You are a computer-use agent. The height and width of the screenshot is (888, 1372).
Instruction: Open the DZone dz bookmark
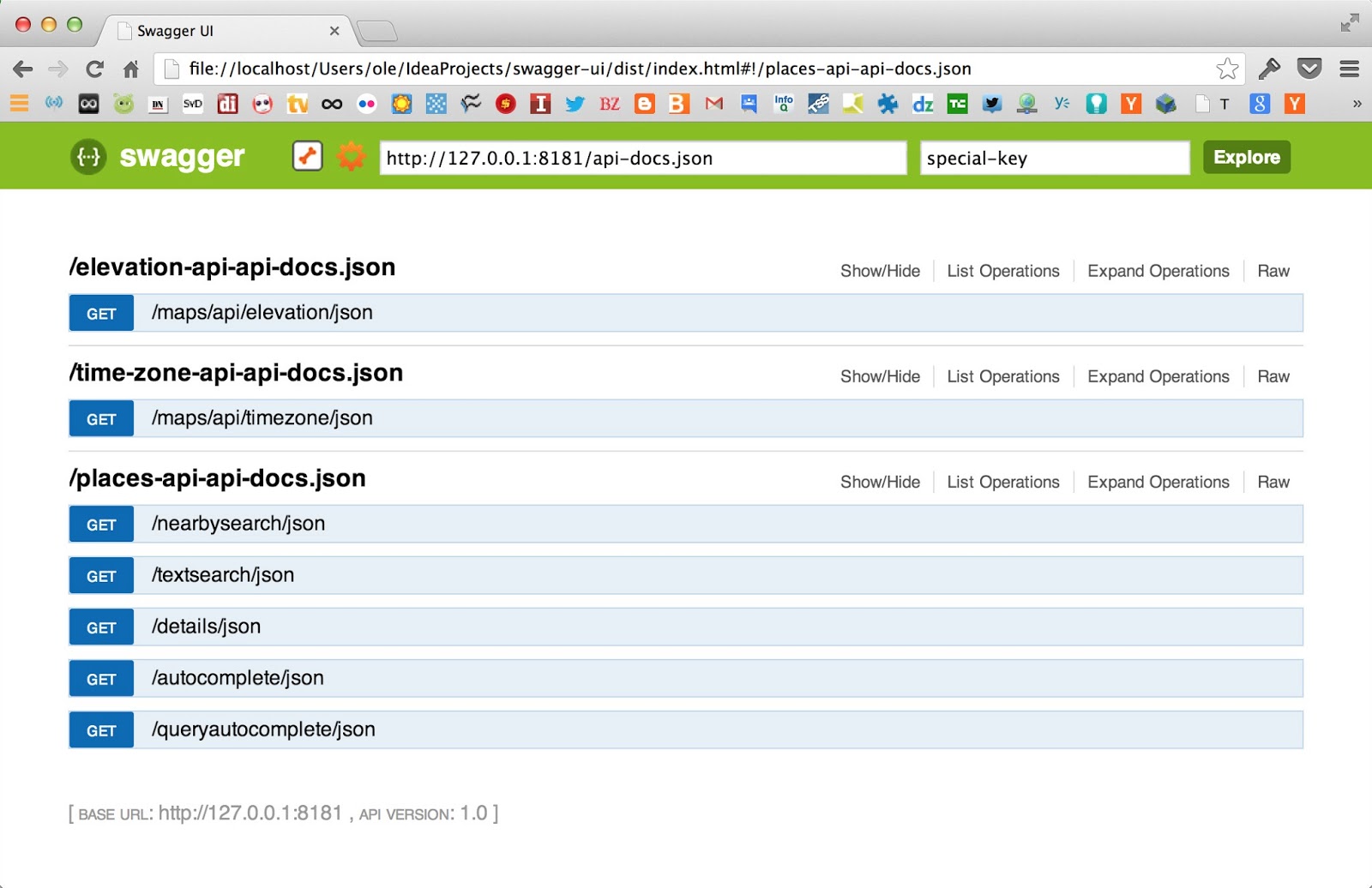[x=923, y=105]
